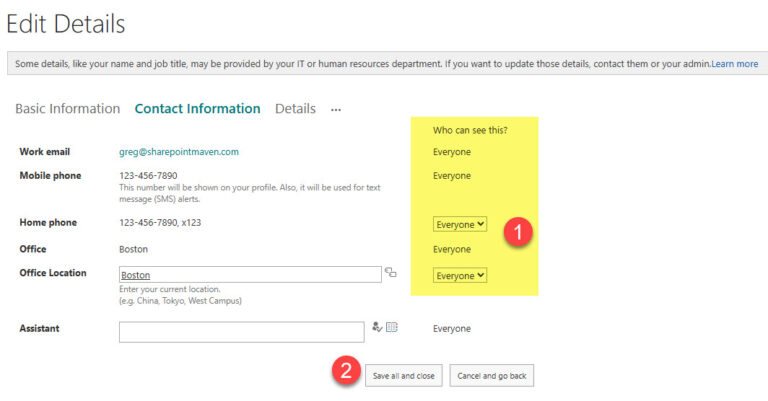
Task: Open the address book browse icon for Assistant
Action: pyautogui.click(x=392, y=327)
